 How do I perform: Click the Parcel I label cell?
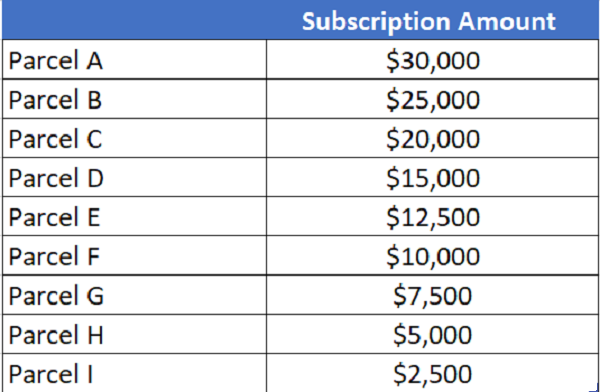[134, 373]
